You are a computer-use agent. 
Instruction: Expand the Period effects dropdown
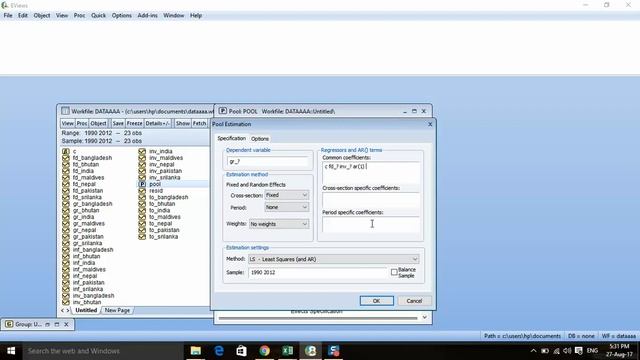coord(287,207)
